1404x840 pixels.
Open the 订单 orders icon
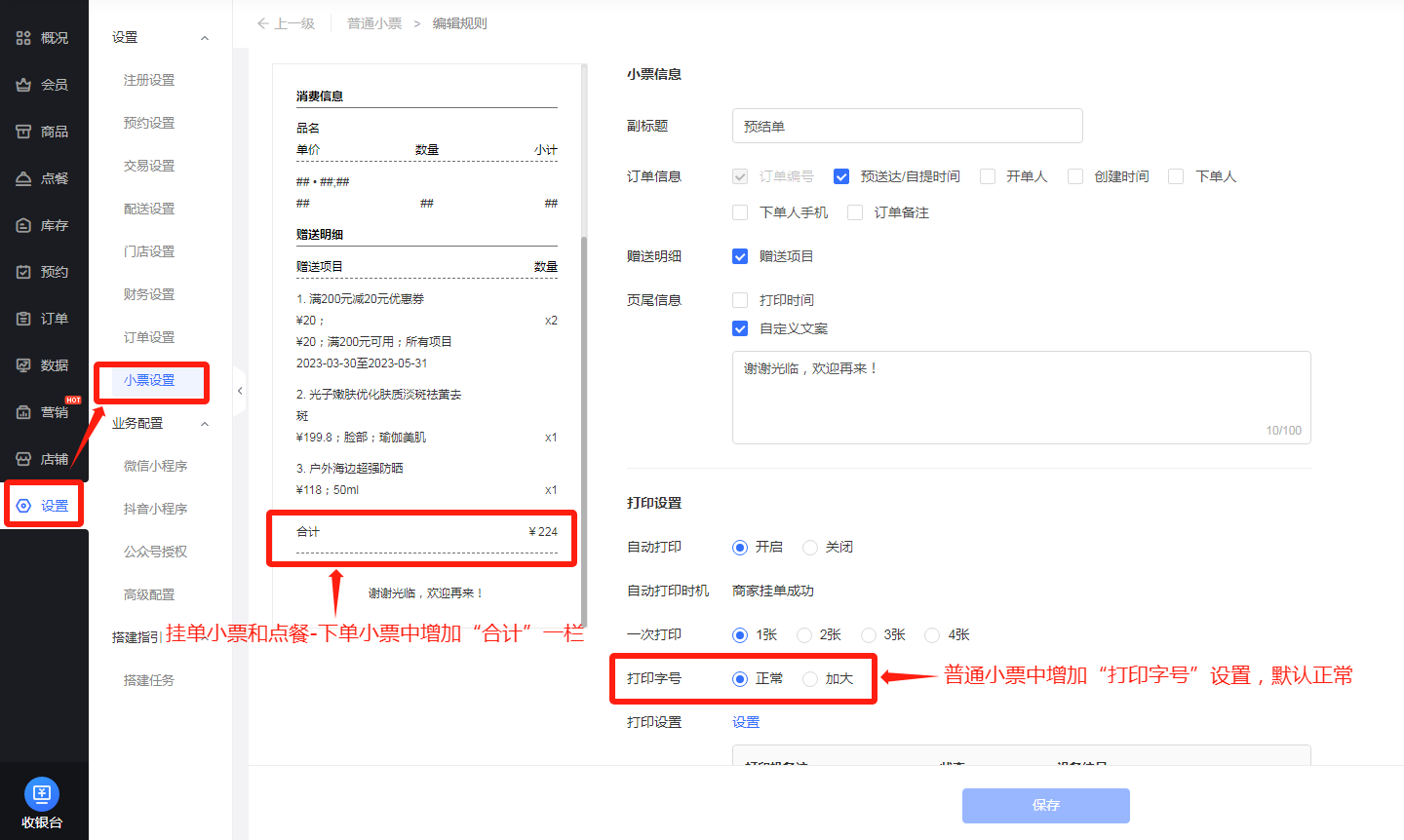[23, 319]
